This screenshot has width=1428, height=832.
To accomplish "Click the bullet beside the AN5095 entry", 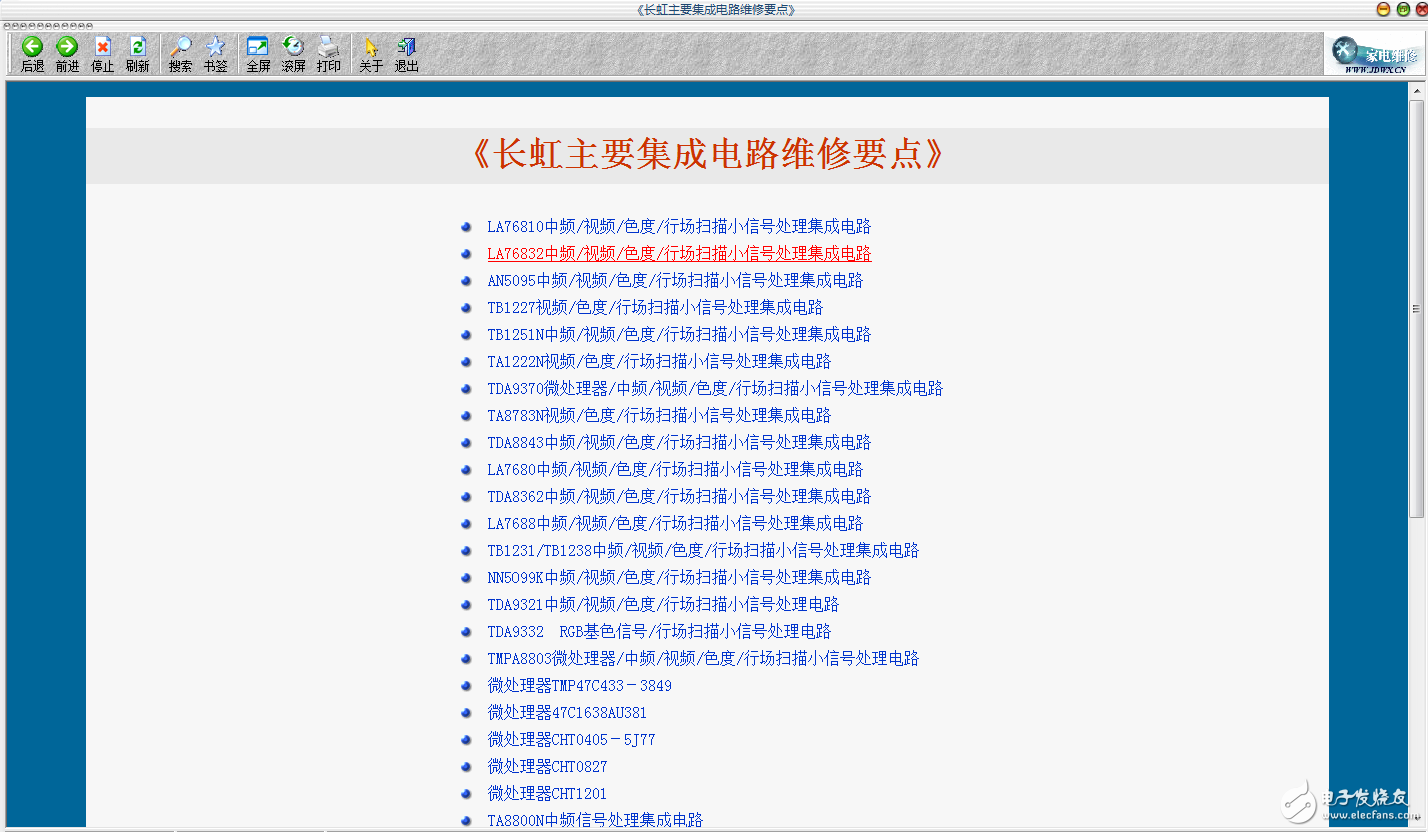I will 466,281.
